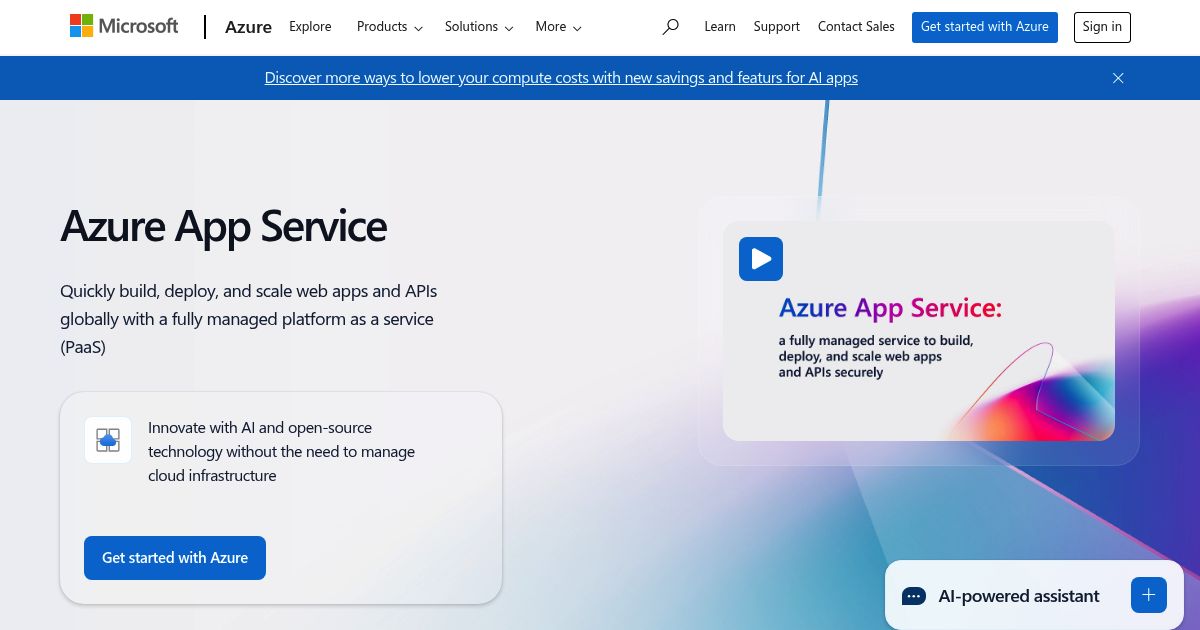Dismiss the blue announcement banner
The height and width of the screenshot is (630, 1200).
(1118, 78)
